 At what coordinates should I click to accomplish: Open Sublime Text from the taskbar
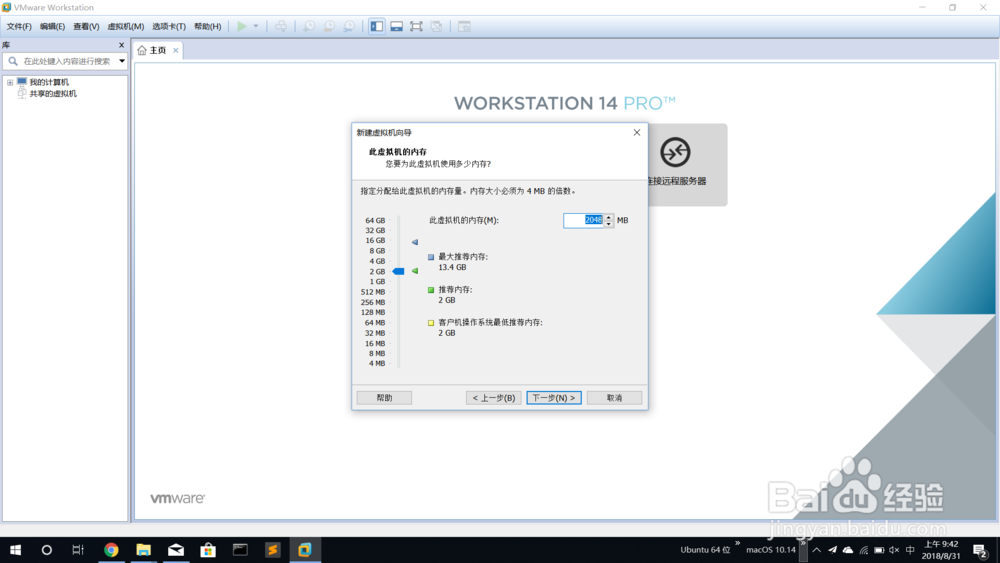coord(272,550)
